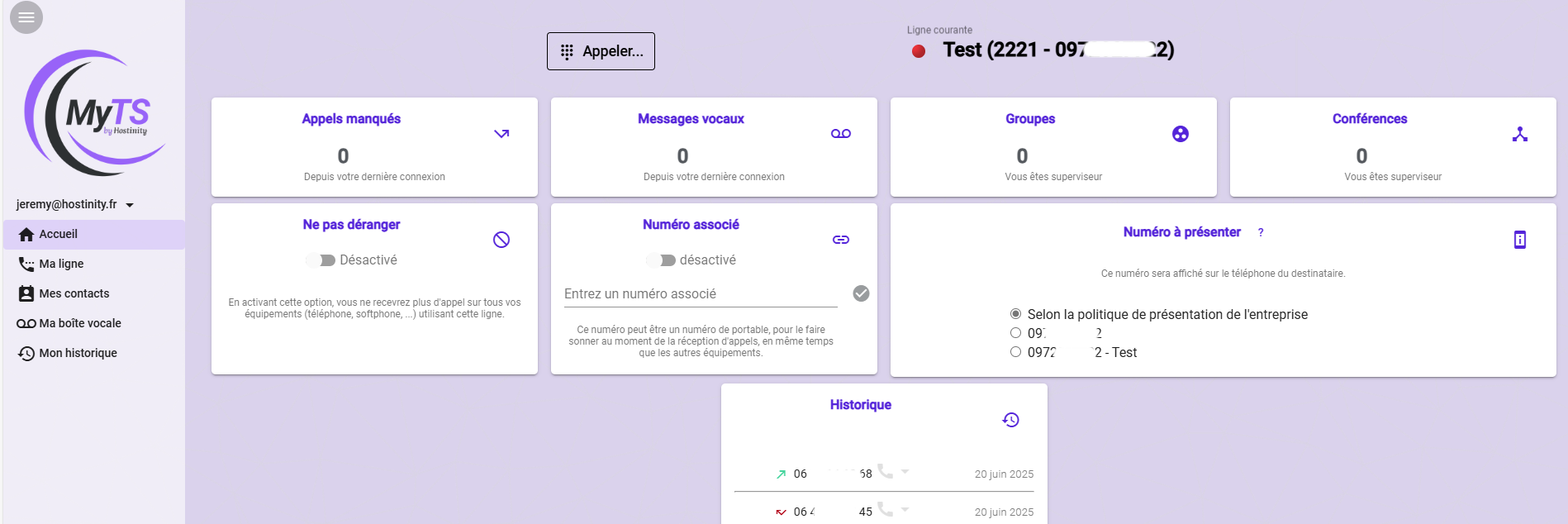The image size is (1568, 524).
Task: Select the radio option ending in '- Test'
Action: 1015,352
